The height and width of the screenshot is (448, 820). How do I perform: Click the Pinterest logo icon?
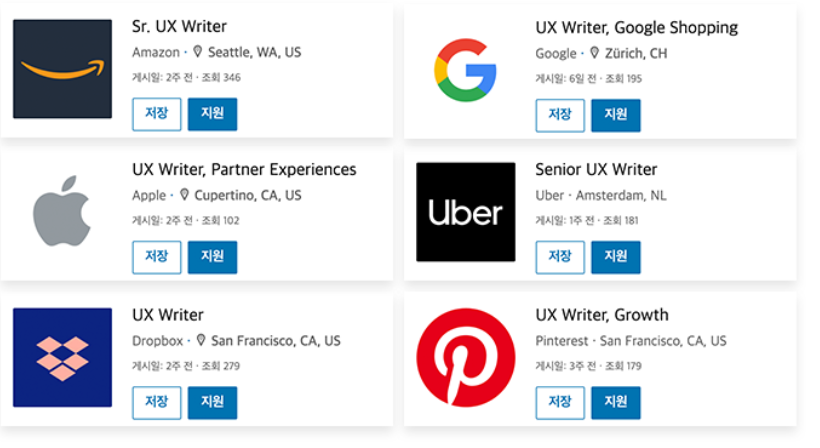(465, 358)
